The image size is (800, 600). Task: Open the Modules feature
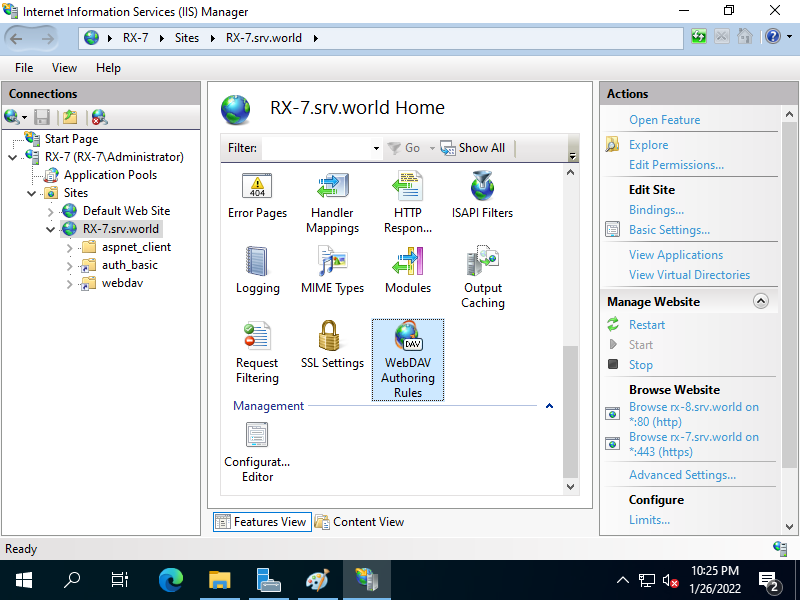407,270
